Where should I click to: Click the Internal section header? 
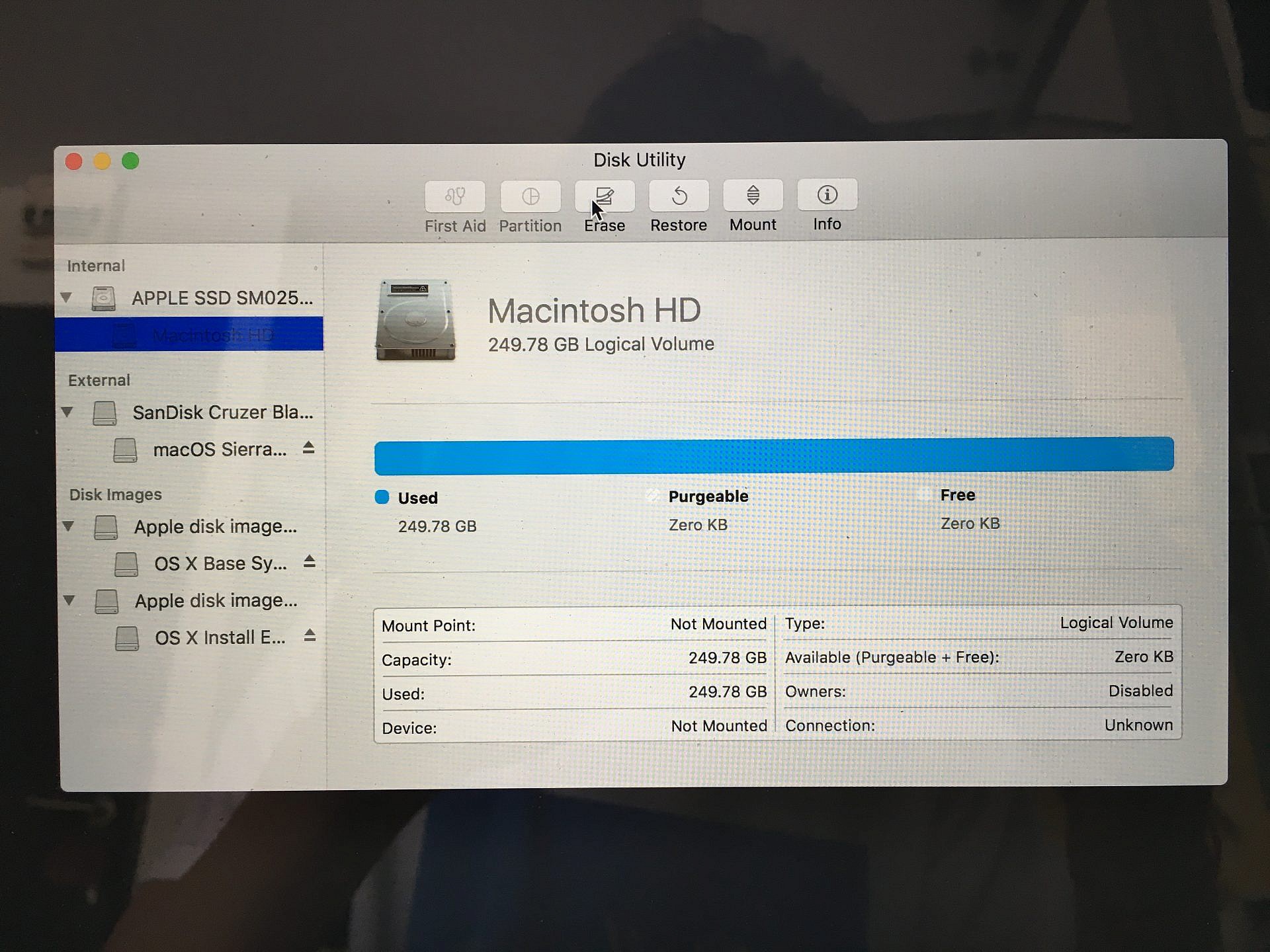point(96,266)
